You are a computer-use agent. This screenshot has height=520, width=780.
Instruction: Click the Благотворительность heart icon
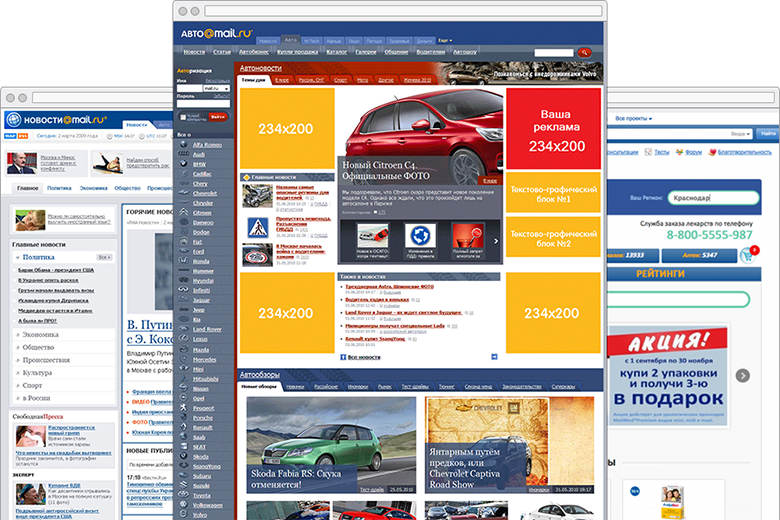coord(712,152)
